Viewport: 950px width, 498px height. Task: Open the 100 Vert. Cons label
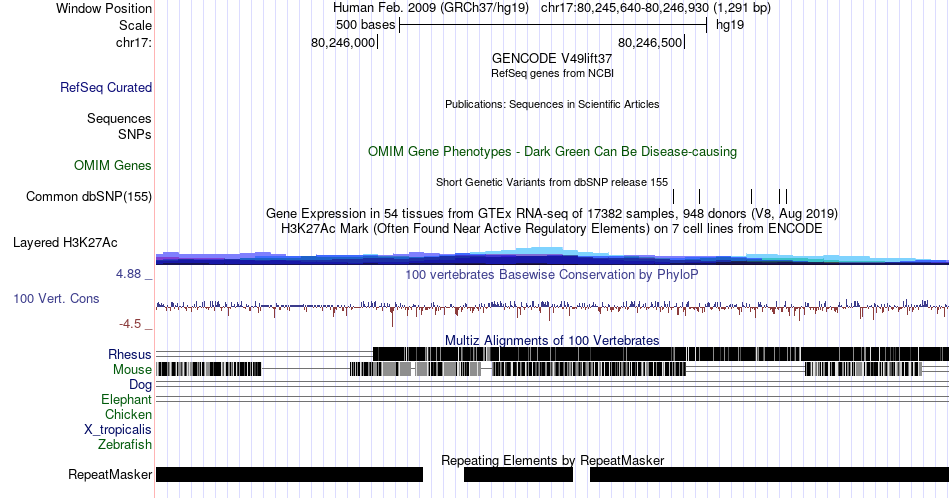click(56, 298)
